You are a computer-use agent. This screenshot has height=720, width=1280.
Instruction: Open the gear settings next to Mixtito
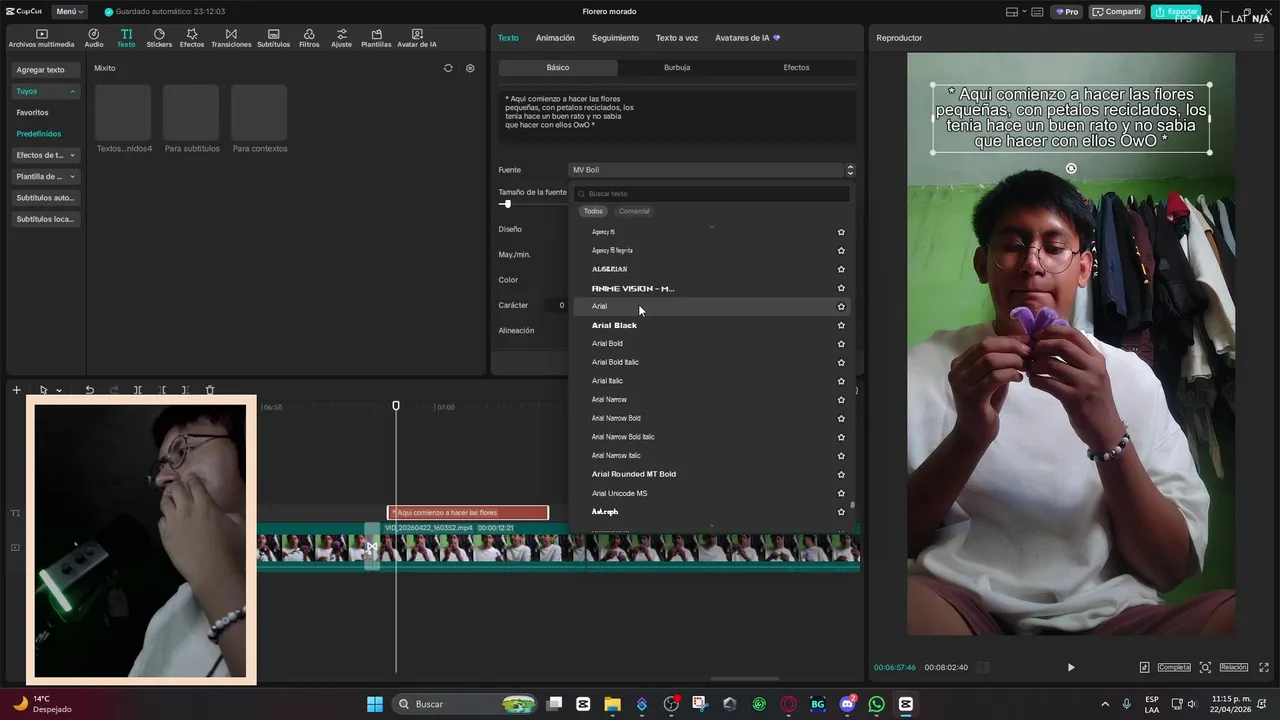(x=470, y=68)
